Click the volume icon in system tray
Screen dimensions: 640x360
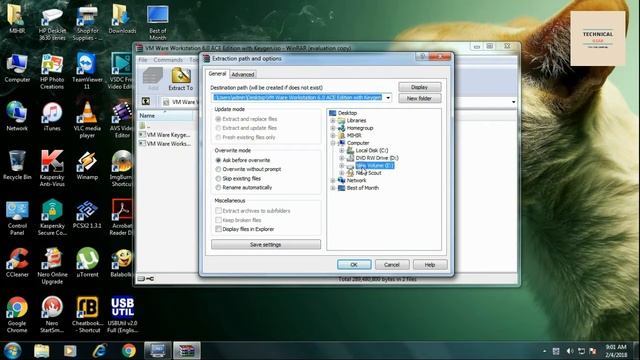(570, 351)
